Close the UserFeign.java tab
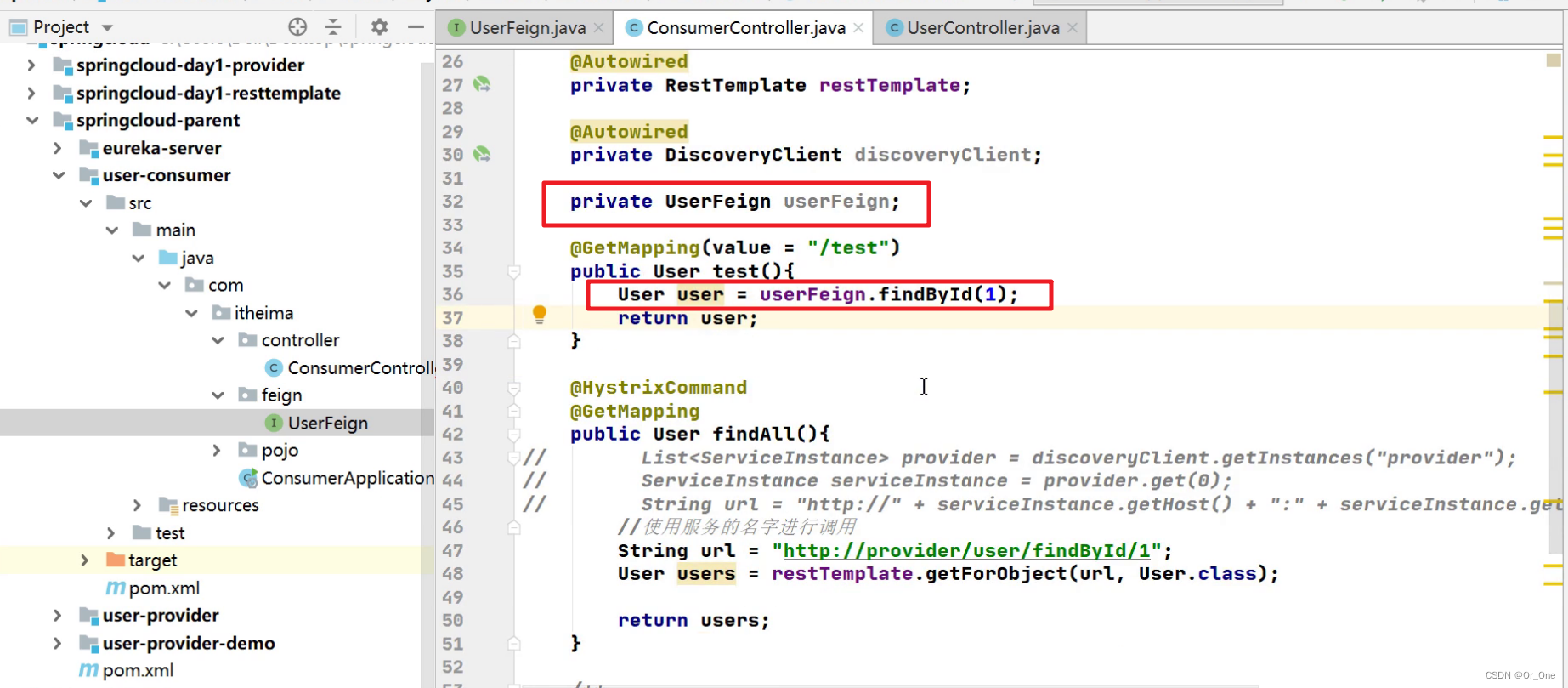 point(599,28)
